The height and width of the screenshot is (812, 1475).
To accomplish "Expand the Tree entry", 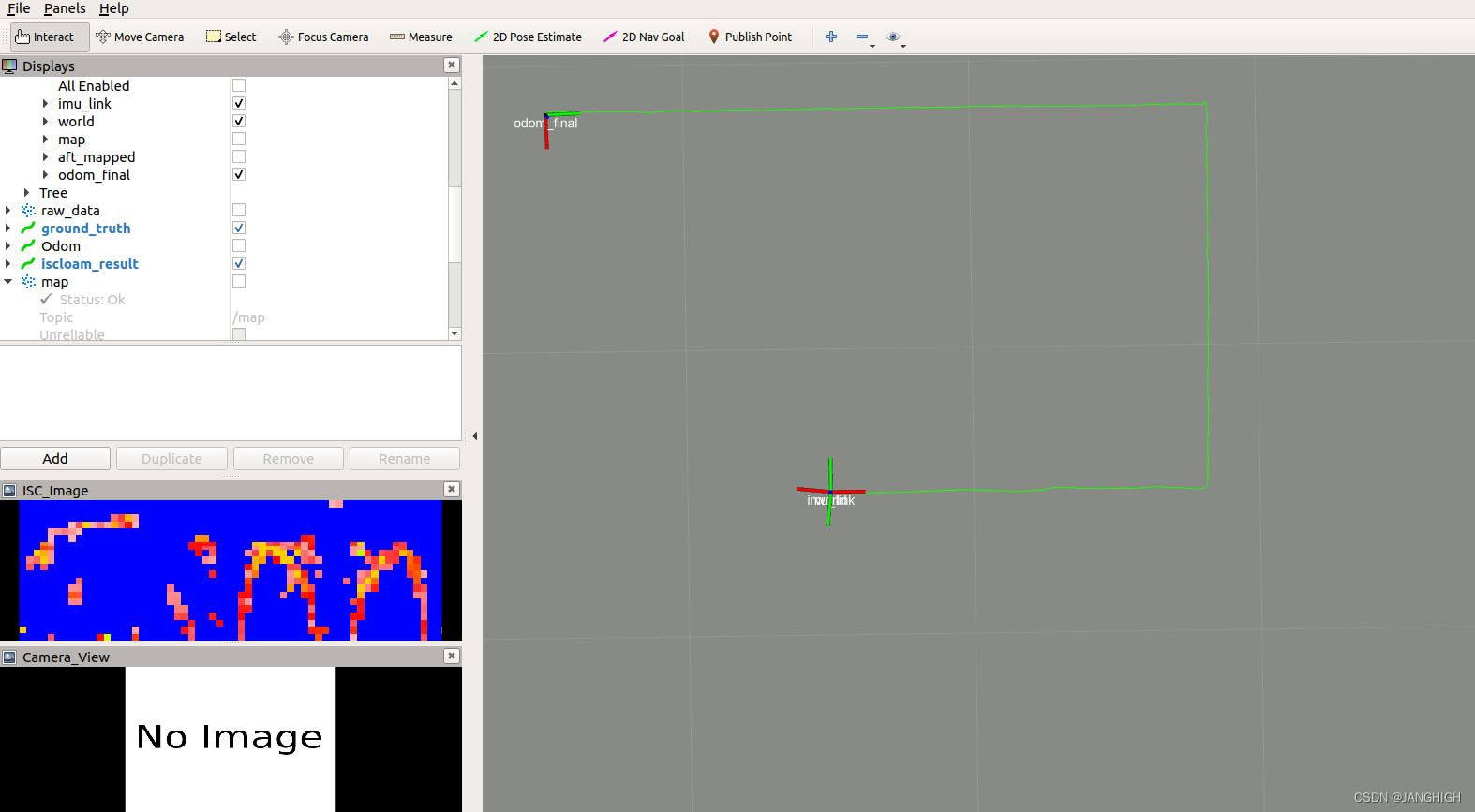I will point(26,193).
